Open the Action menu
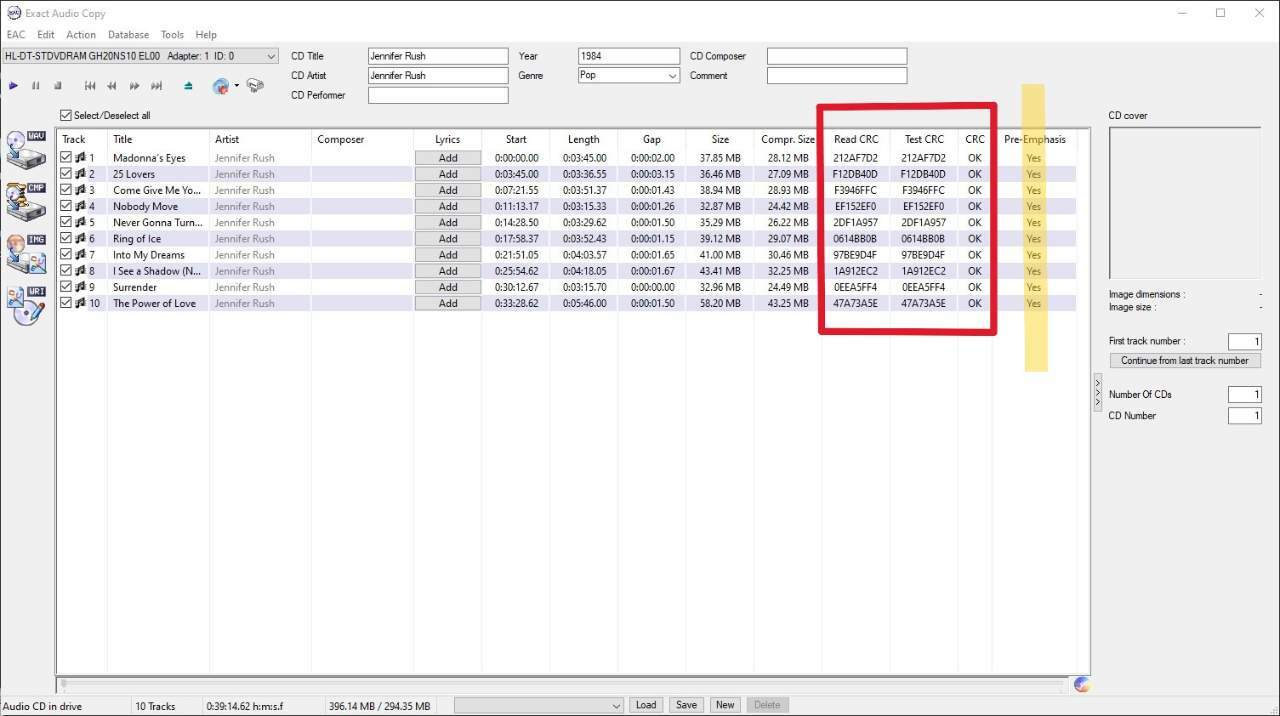 [81, 35]
